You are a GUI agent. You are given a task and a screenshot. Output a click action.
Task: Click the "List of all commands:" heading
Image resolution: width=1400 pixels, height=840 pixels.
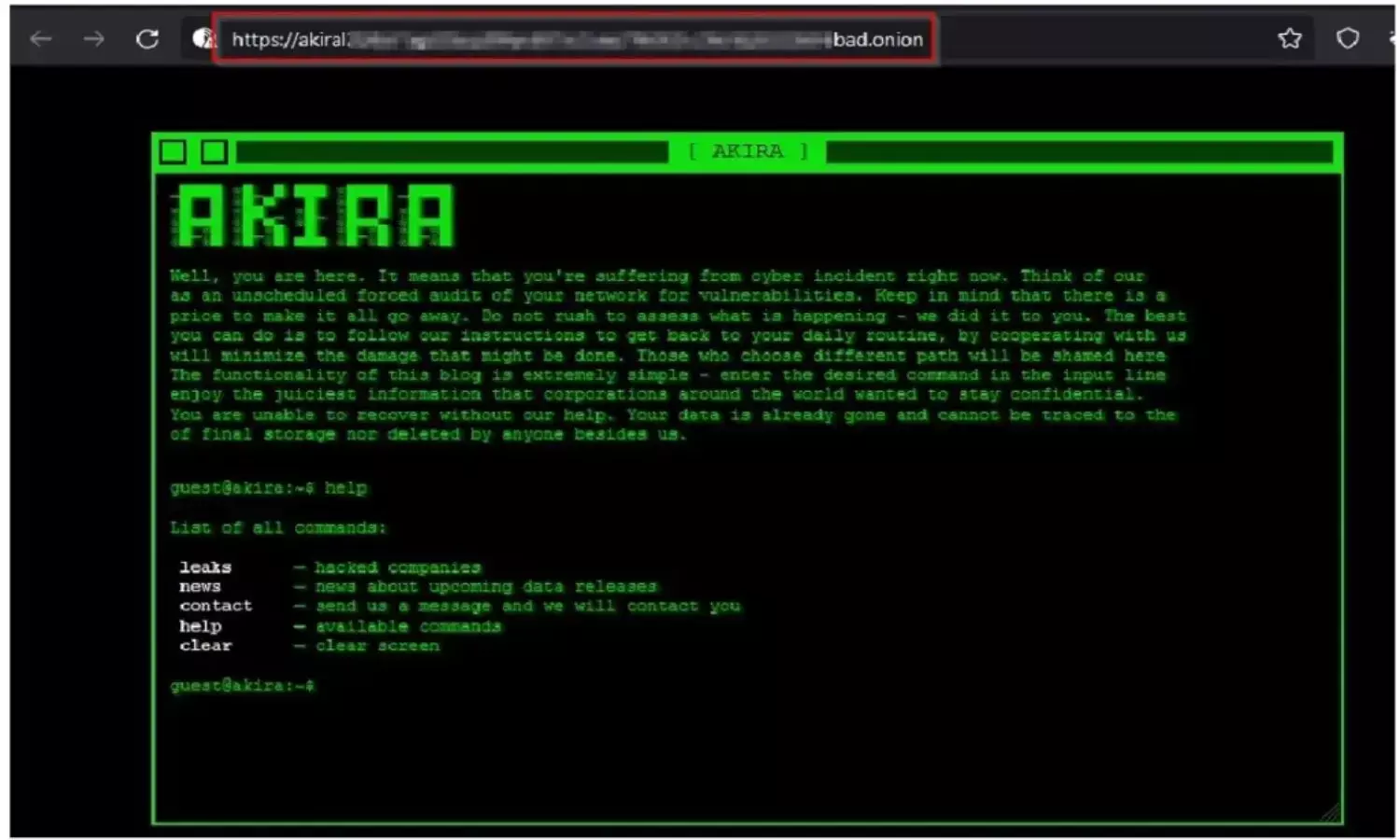pos(277,528)
